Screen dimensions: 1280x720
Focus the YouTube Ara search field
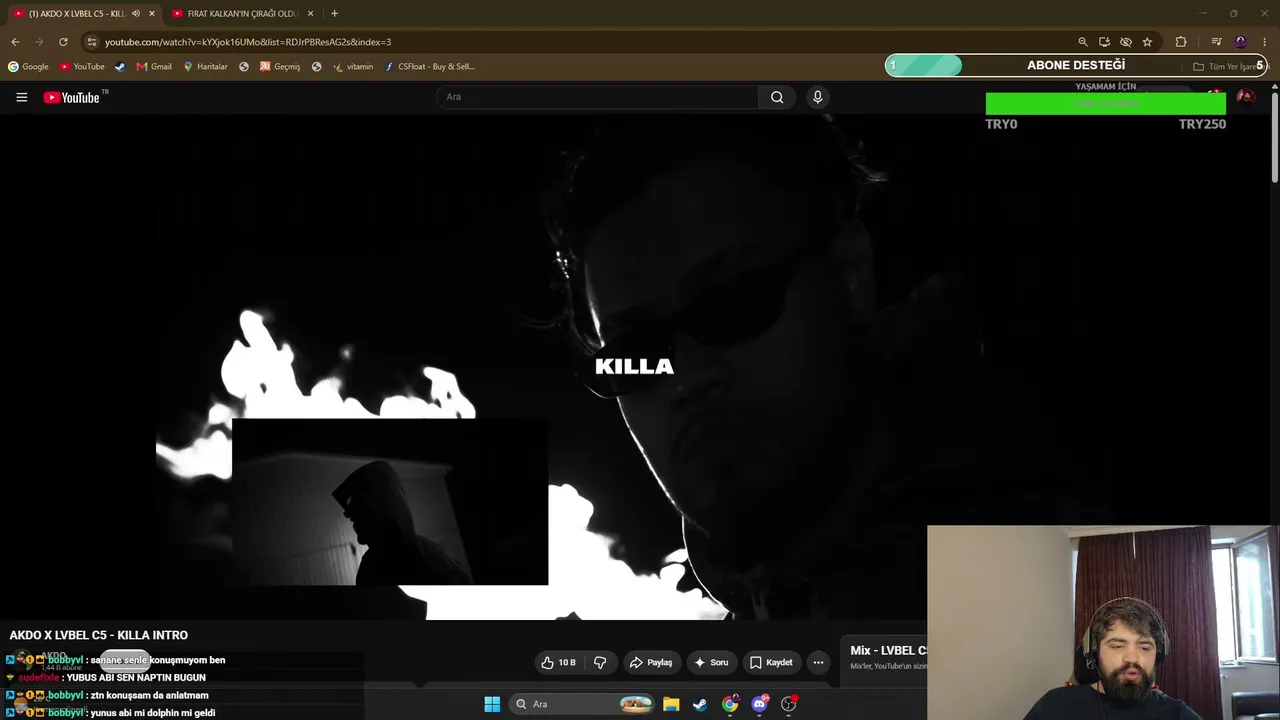(x=597, y=97)
